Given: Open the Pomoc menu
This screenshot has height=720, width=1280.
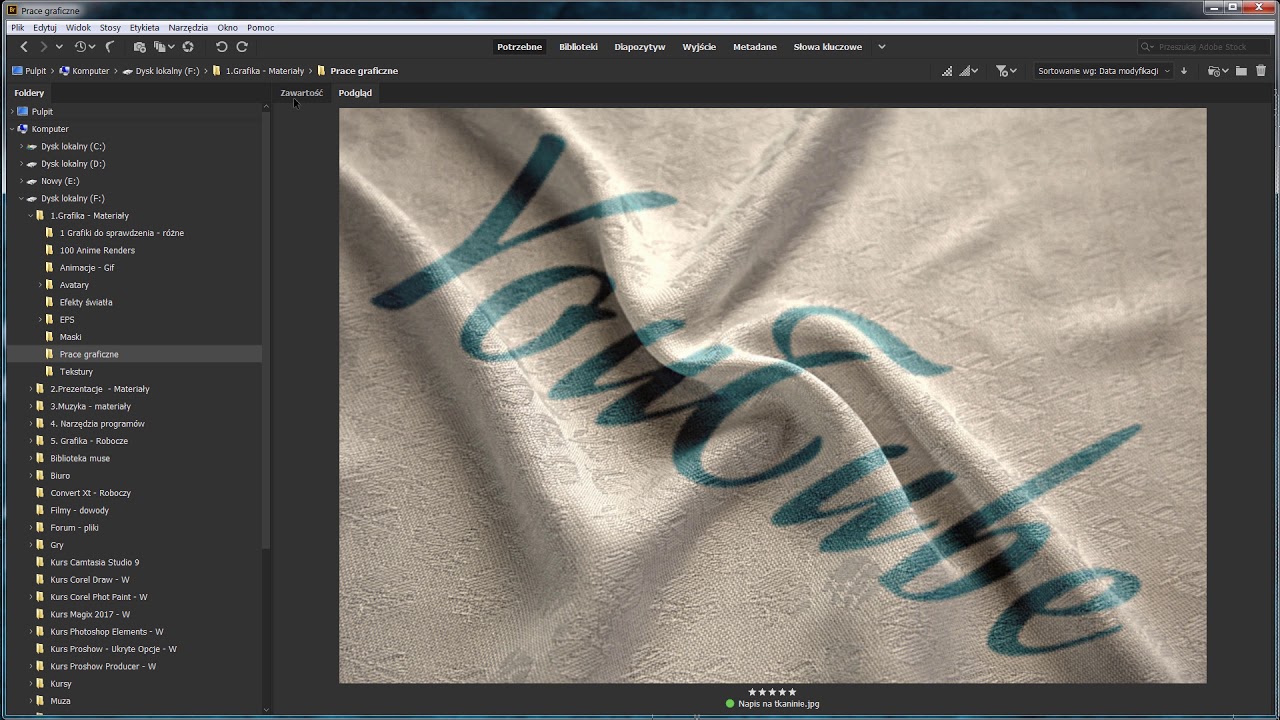Looking at the screenshot, I should [260, 28].
